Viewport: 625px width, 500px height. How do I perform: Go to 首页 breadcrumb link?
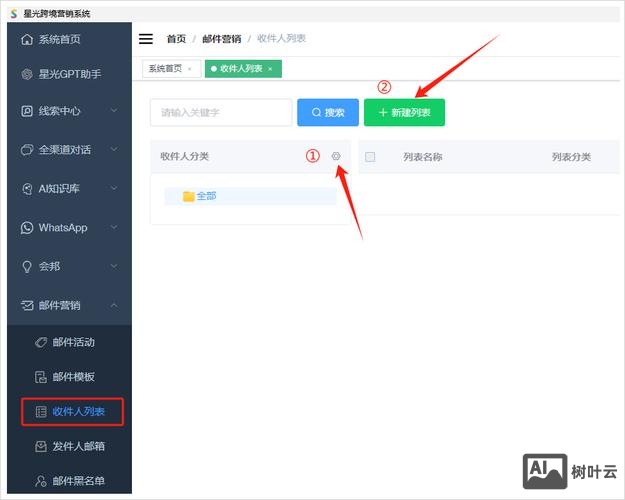(176, 39)
